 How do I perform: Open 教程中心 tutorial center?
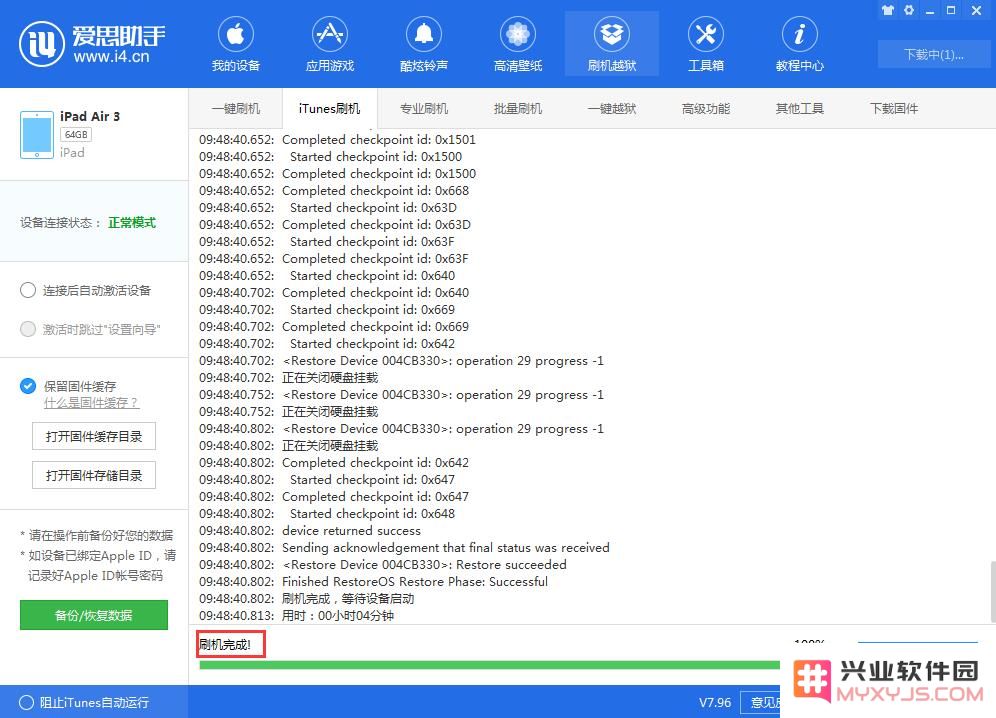coord(799,44)
